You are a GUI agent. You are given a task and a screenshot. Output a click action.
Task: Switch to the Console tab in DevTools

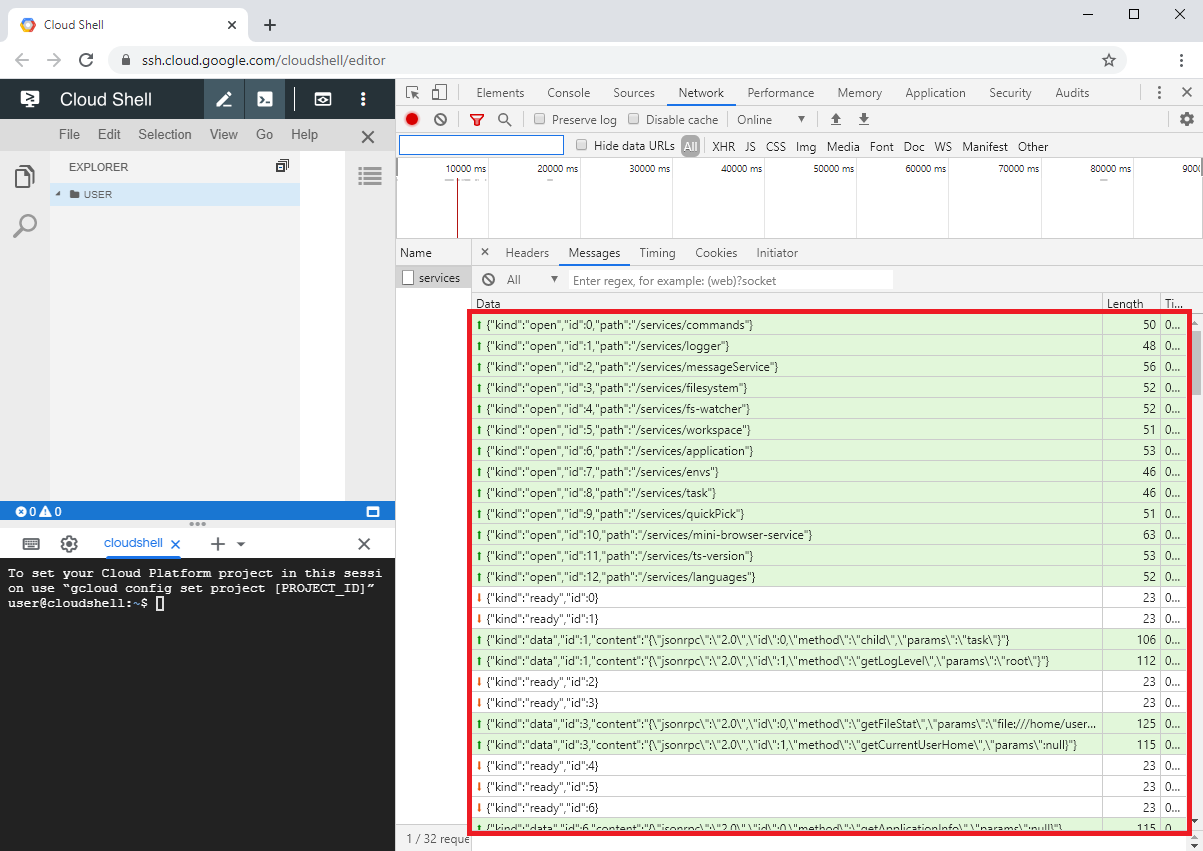[568, 93]
